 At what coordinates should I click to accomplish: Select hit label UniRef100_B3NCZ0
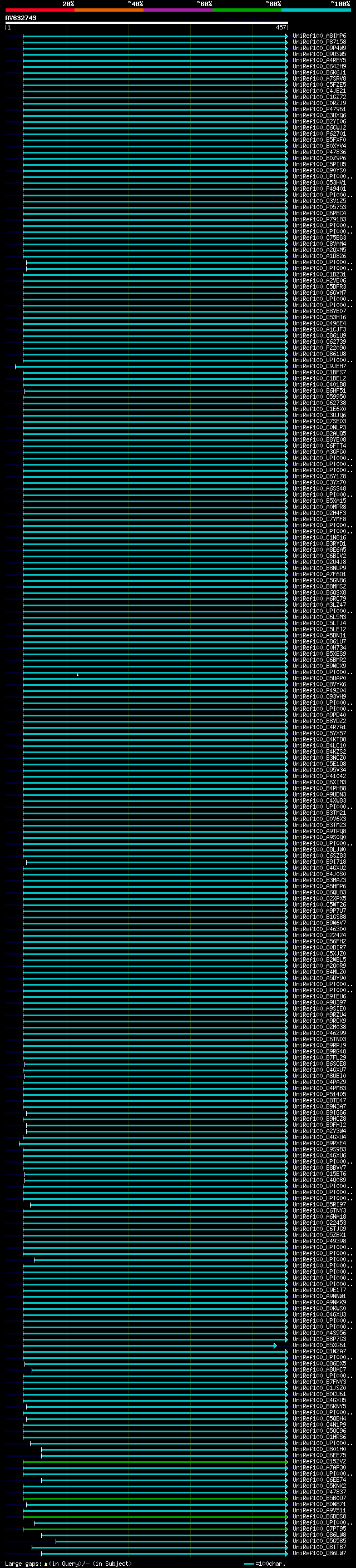pos(319,758)
